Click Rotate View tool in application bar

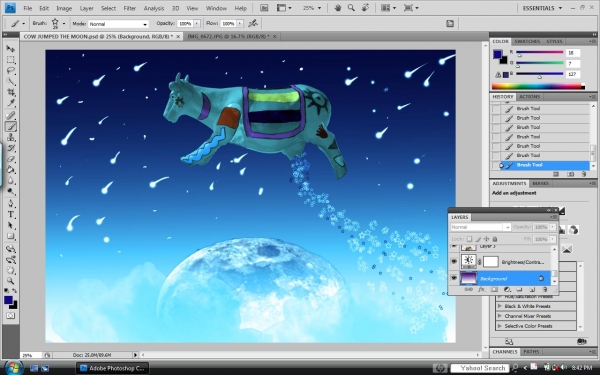[x=365, y=8]
